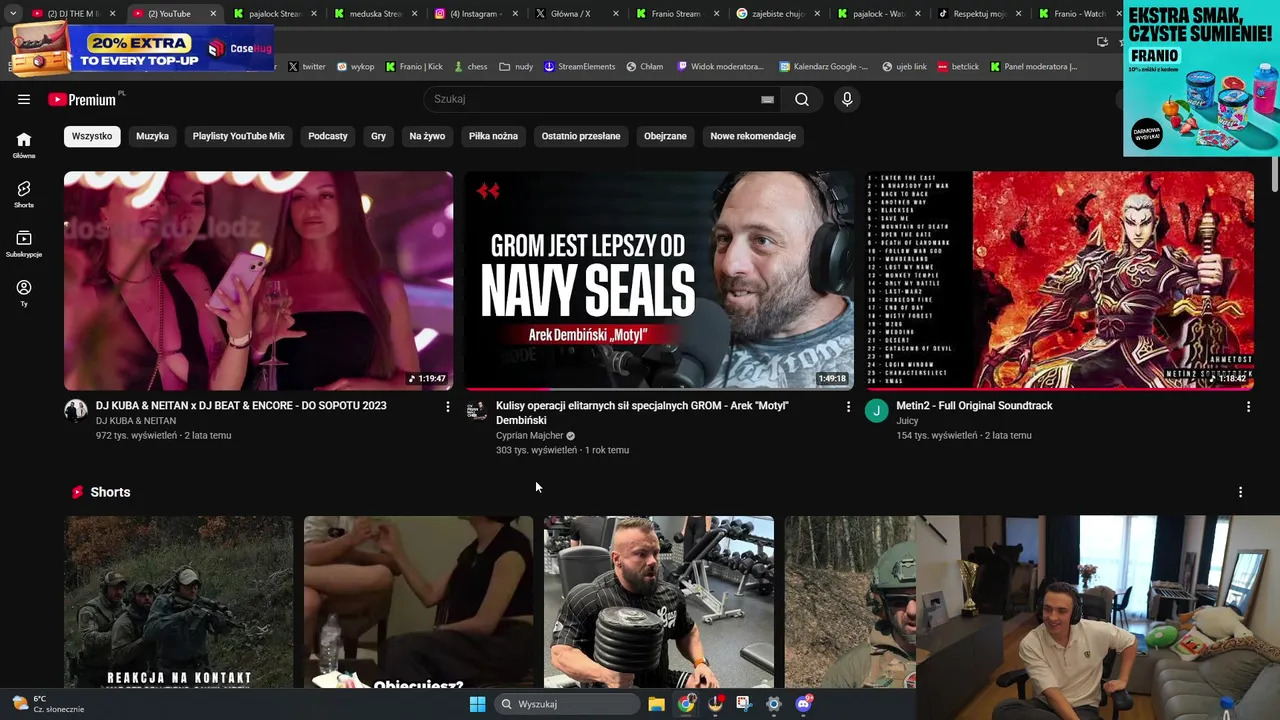Select Ostatnio przesłane filter chip
Viewport: 1280px width, 720px height.
pos(581,136)
